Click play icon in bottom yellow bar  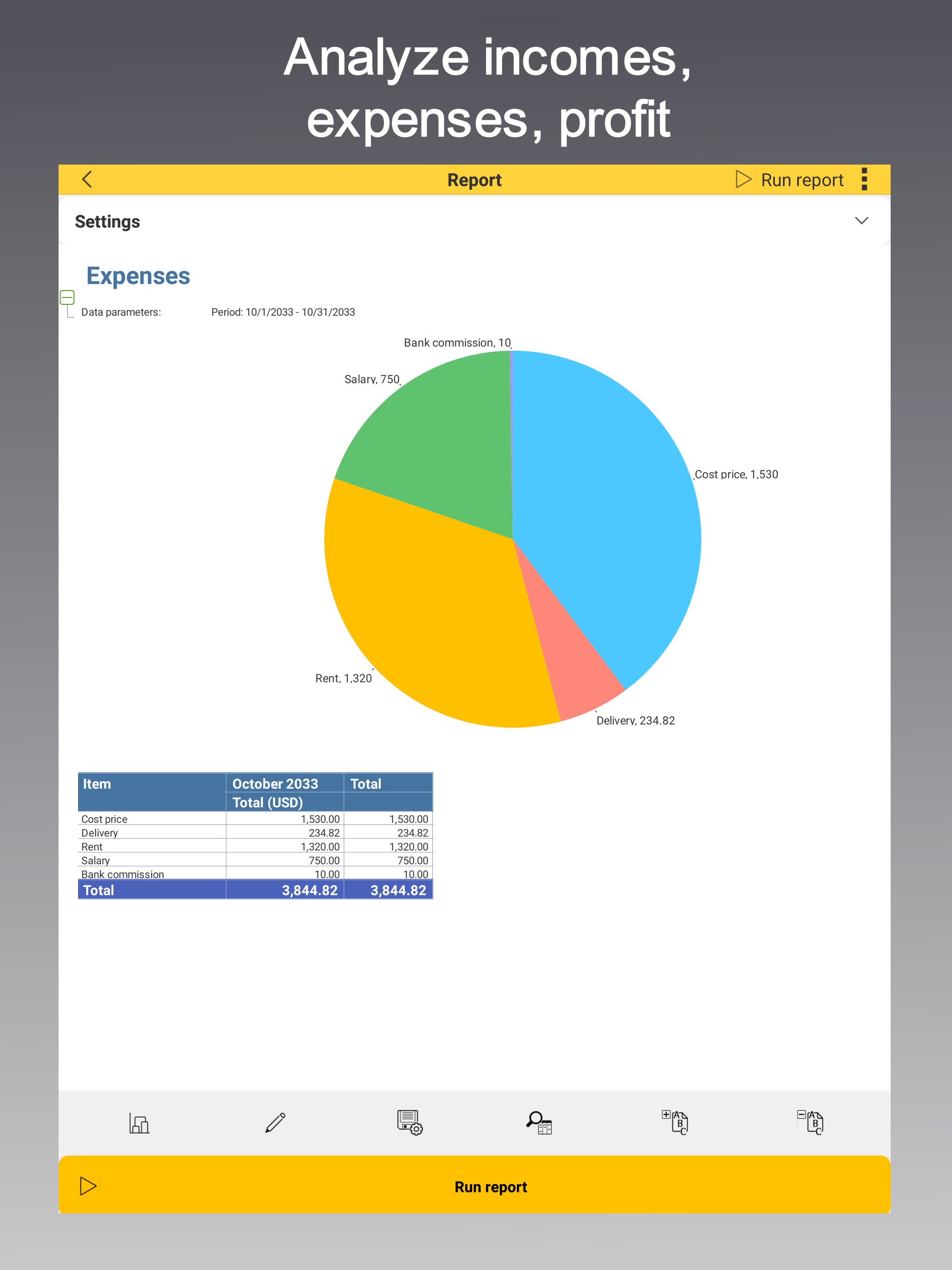[x=88, y=1186]
